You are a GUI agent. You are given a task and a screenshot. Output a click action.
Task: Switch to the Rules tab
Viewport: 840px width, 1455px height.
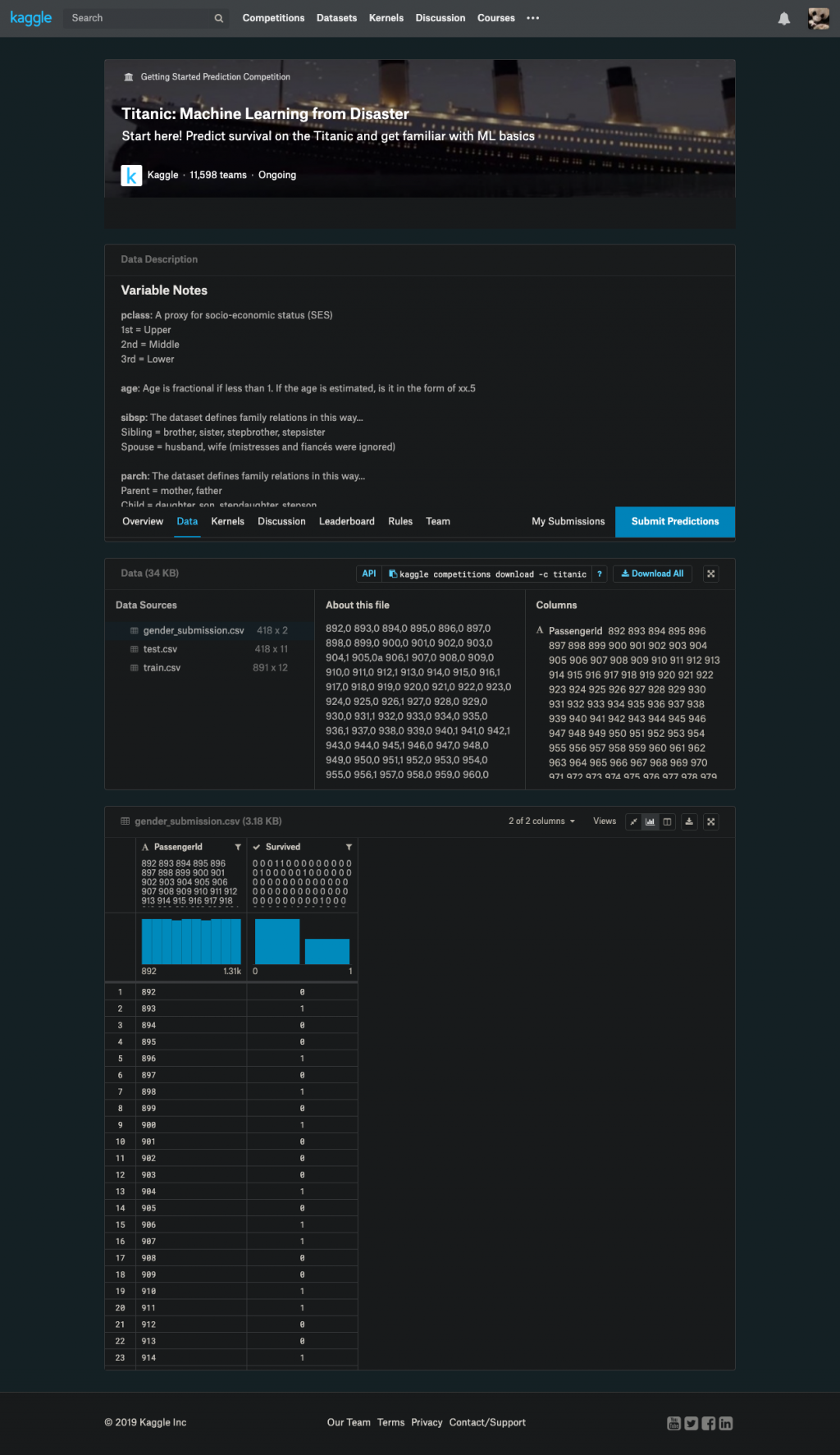pyautogui.click(x=400, y=522)
